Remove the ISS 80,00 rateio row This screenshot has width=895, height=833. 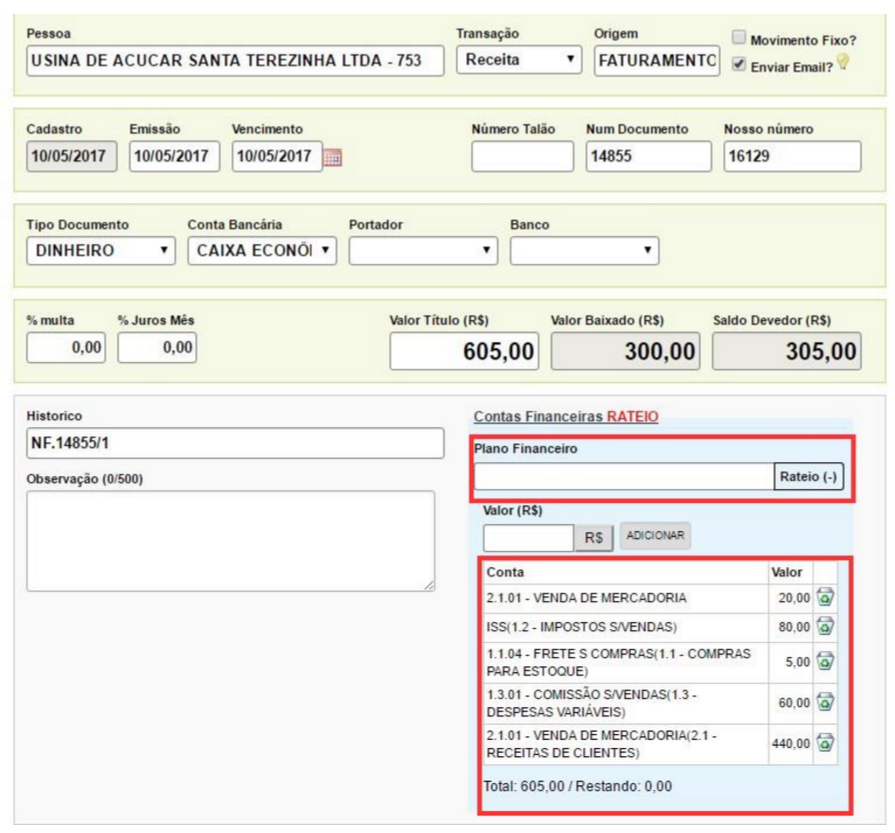tap(826, 627)
